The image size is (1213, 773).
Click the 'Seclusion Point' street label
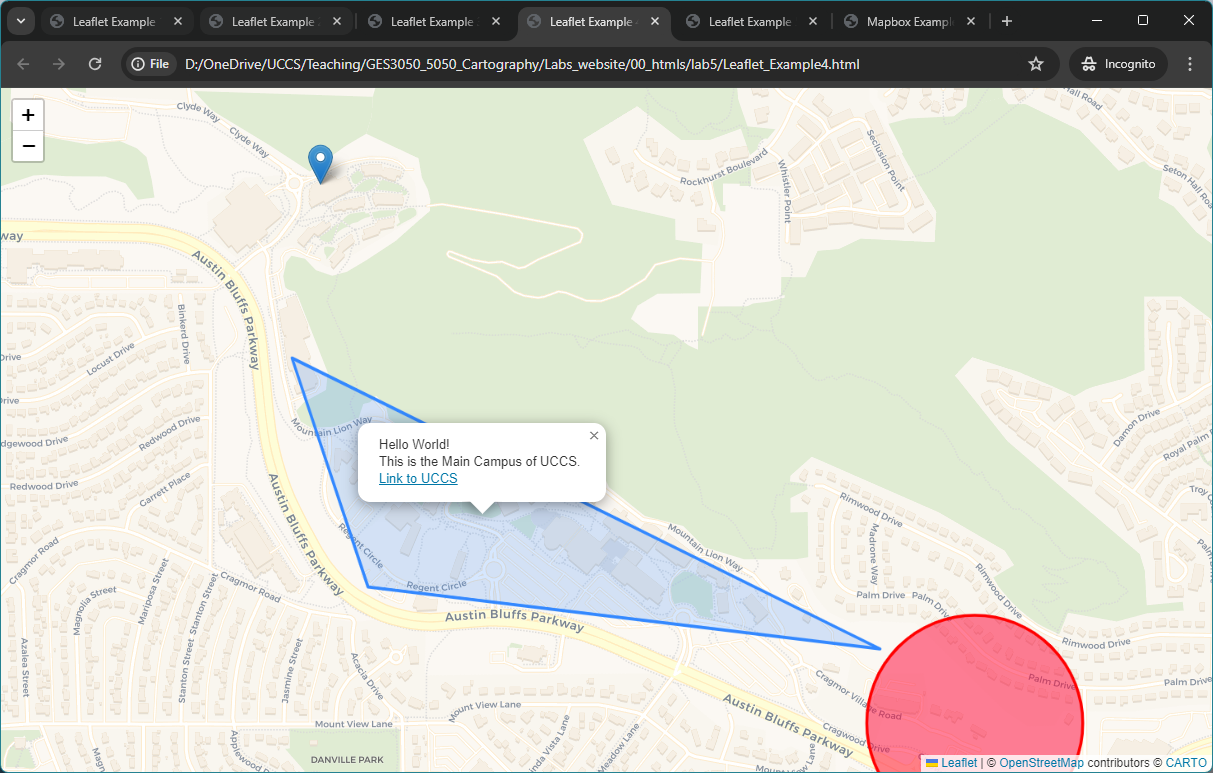(886, 160)
